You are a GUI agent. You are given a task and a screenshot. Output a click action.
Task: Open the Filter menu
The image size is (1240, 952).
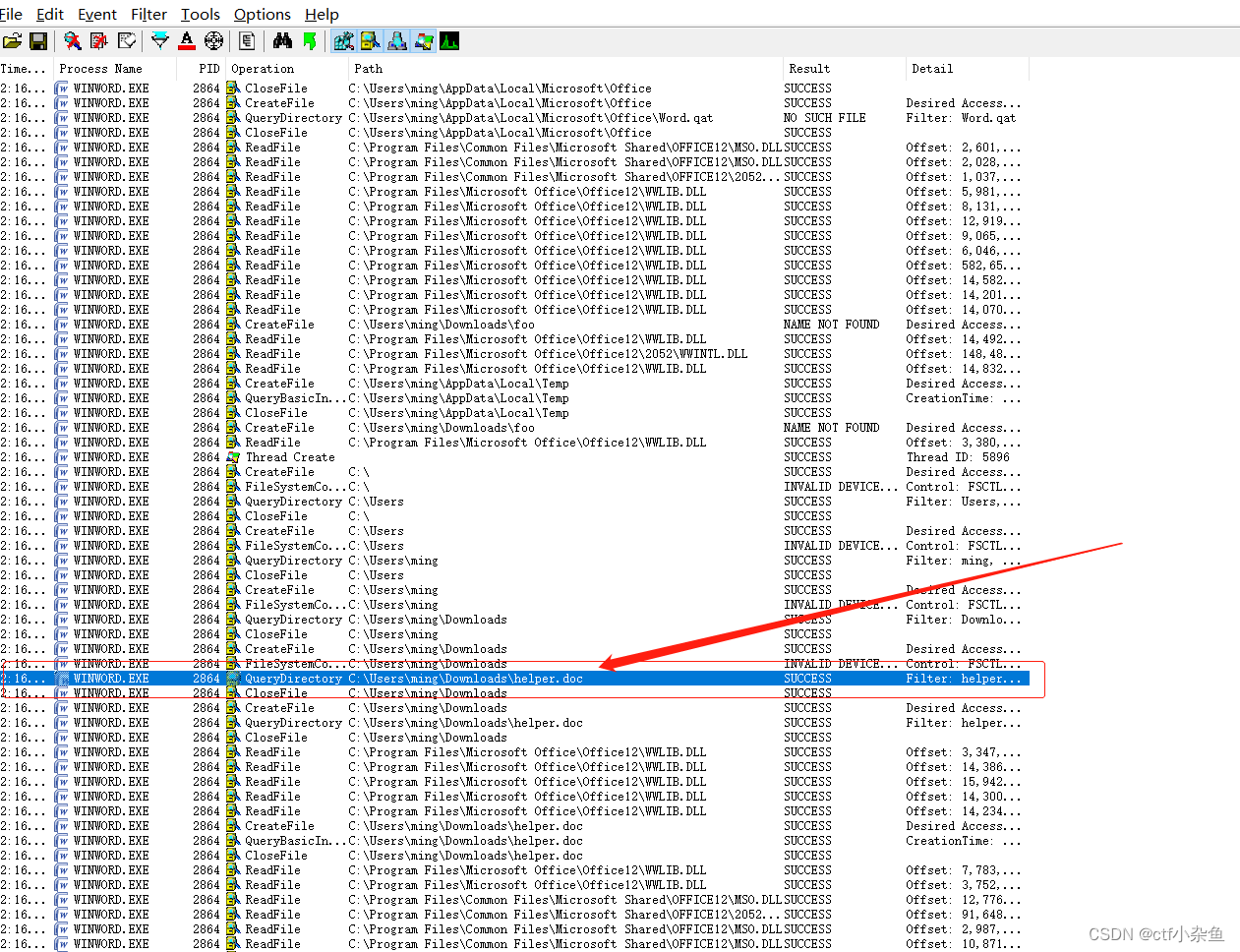[149, 15]
